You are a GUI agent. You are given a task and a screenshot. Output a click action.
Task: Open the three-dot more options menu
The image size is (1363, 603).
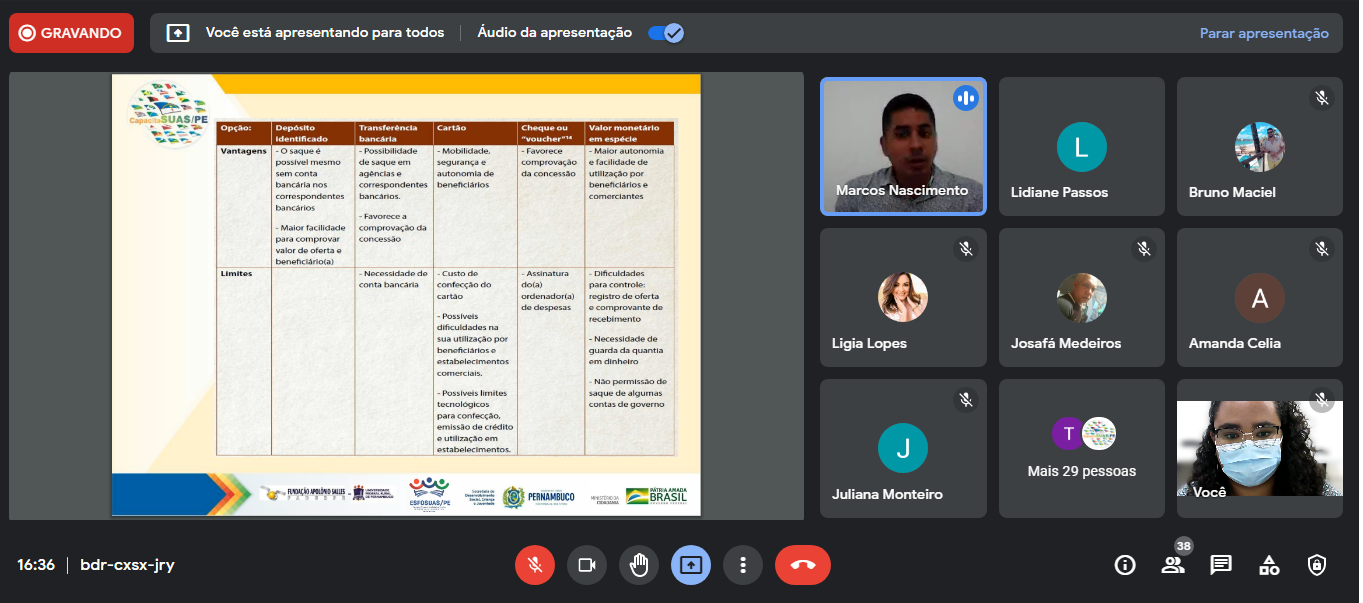pyautogui.click(x=743, y=565)
